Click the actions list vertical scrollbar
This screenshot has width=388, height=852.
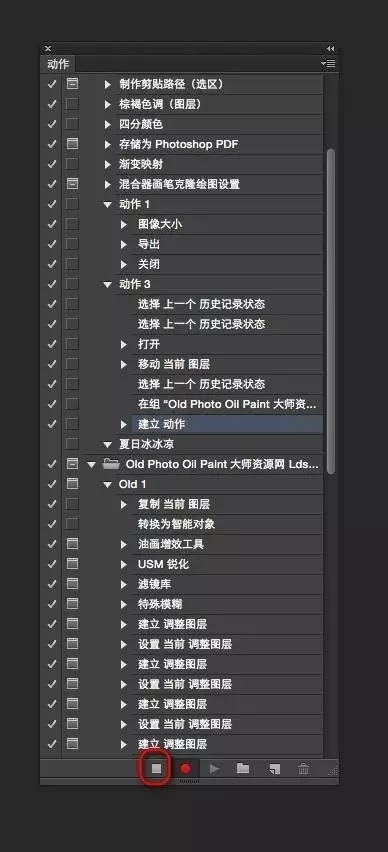click(330, 311)
